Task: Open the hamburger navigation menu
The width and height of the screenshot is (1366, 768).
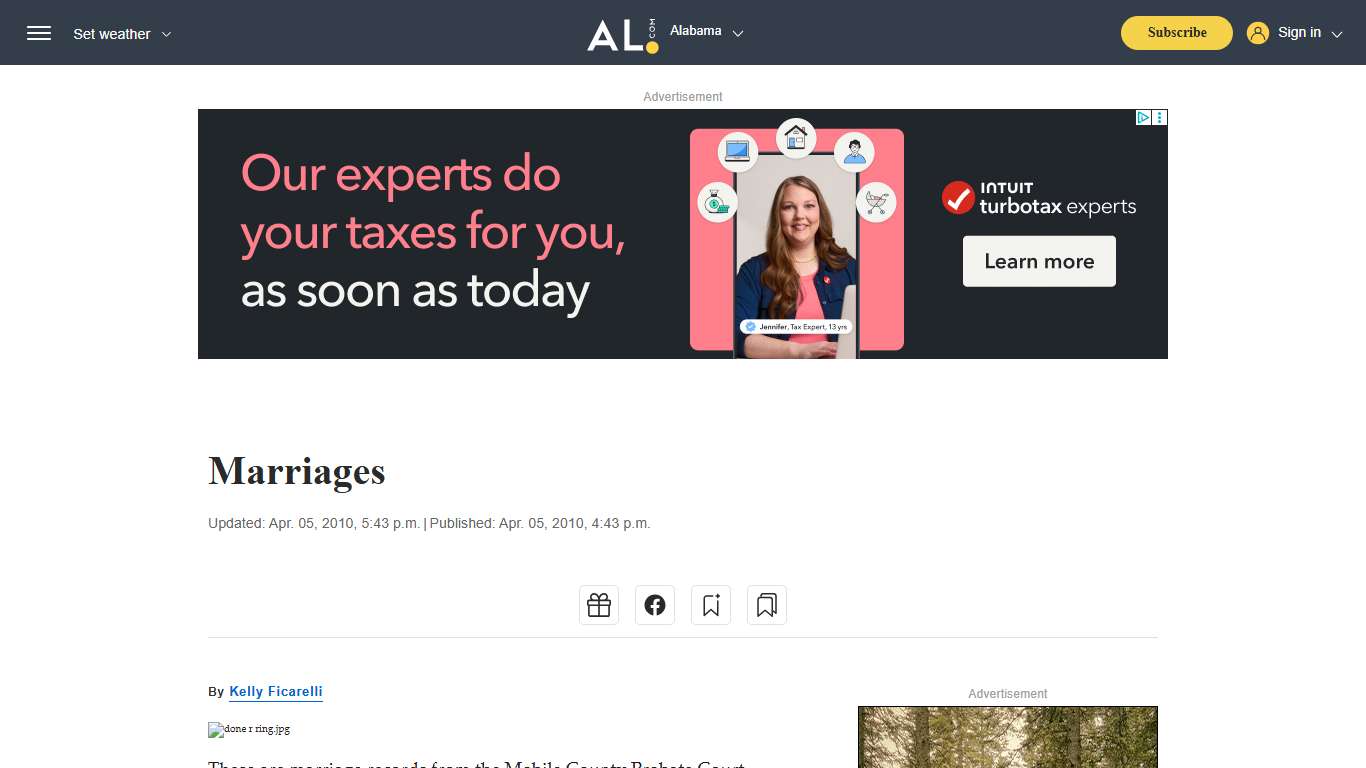Action: point(39,32)
